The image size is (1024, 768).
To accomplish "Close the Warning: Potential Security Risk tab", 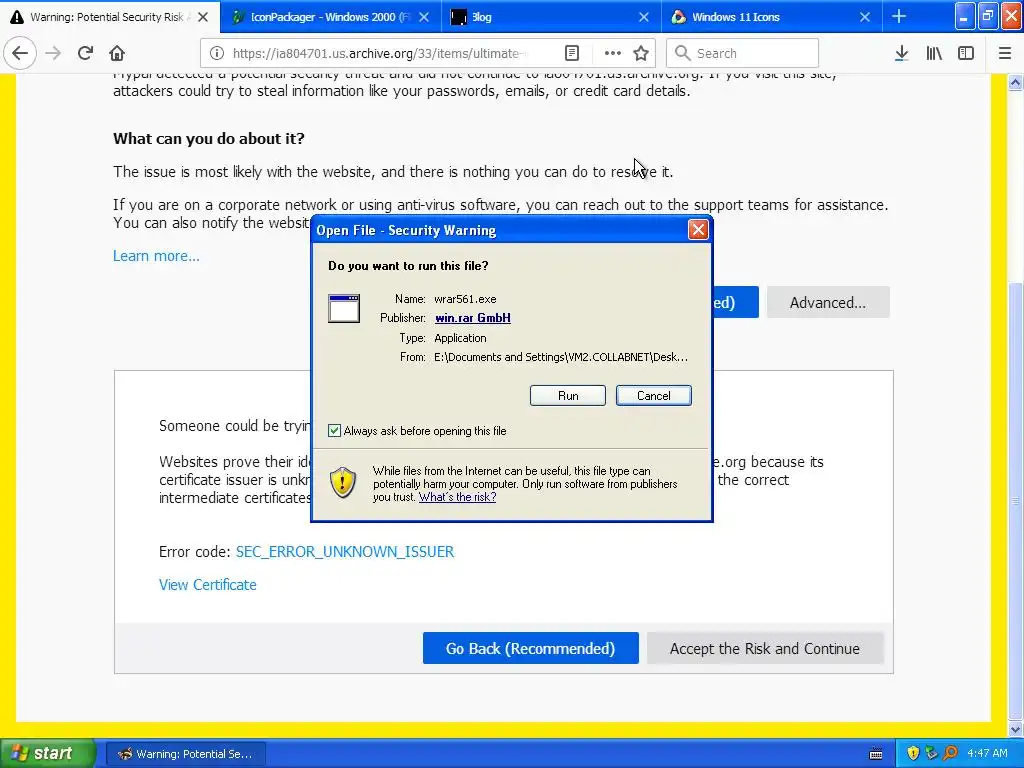I will click(x=203, y=17).
